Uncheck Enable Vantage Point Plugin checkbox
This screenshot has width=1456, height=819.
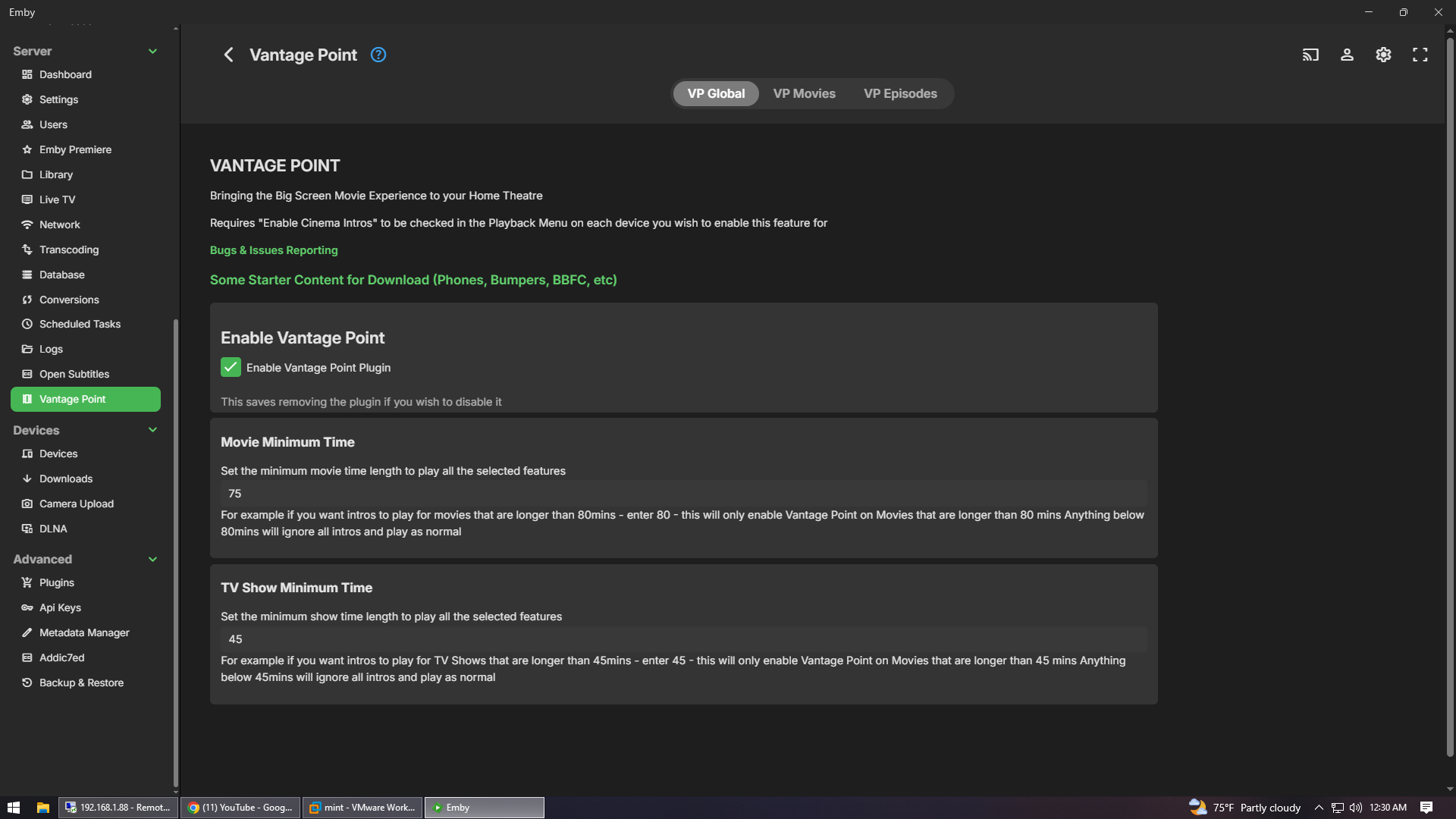(x=231, y=367)
